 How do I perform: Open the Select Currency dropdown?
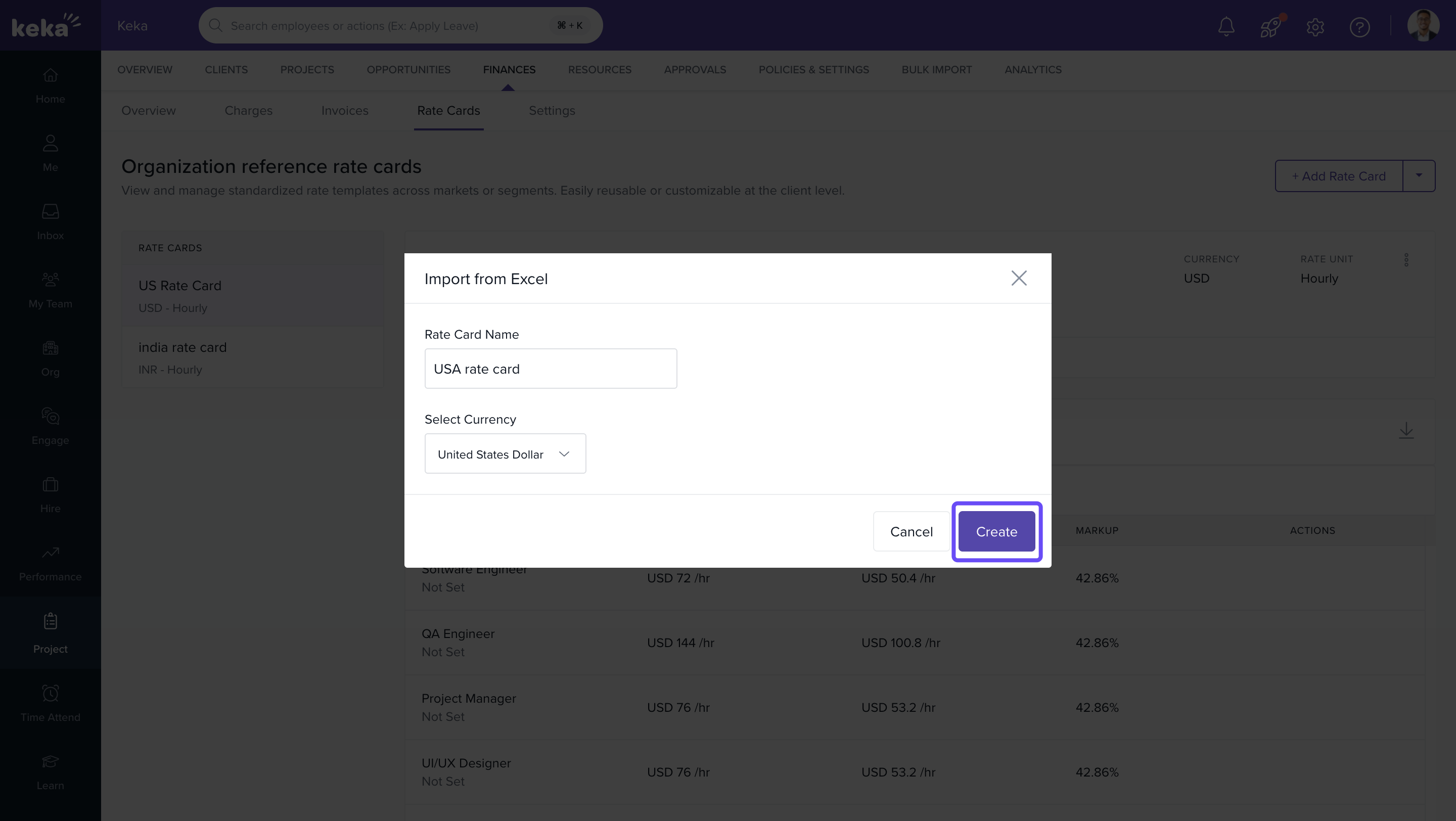(505, 454)
